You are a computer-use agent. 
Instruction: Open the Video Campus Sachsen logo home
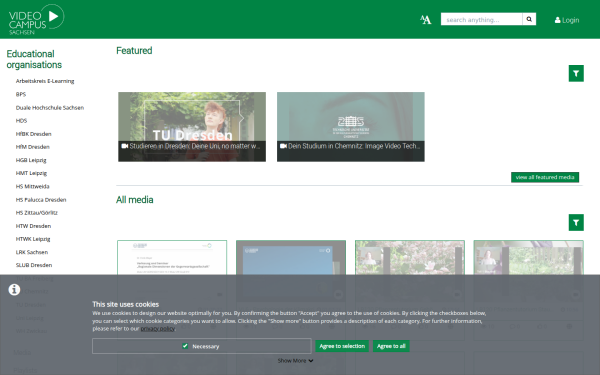pyautogui.click(x=36, y=20)
